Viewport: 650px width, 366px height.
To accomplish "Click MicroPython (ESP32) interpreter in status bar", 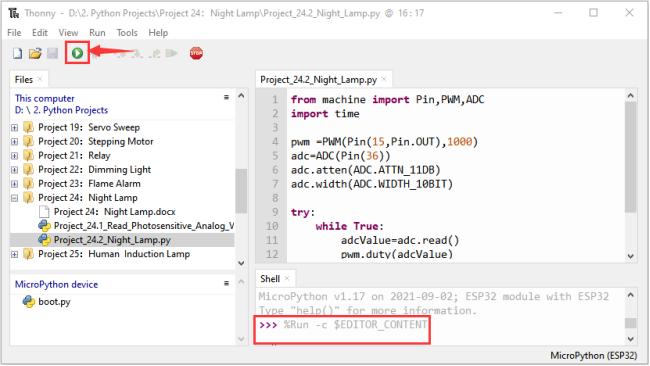I will coord(593,355).
